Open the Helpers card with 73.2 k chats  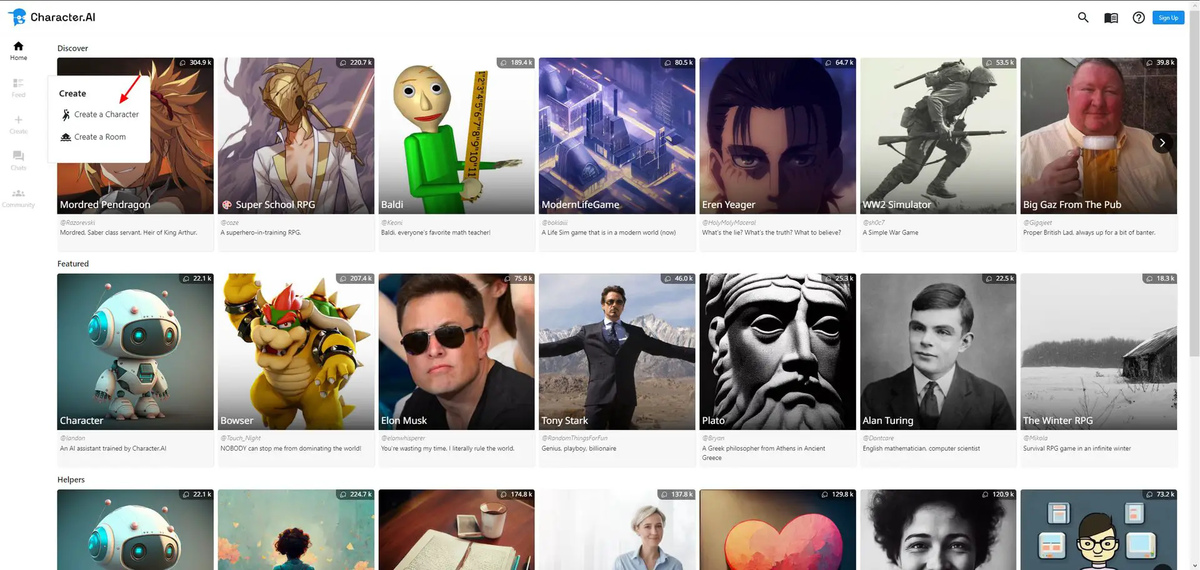click(x=1099, y=530)
